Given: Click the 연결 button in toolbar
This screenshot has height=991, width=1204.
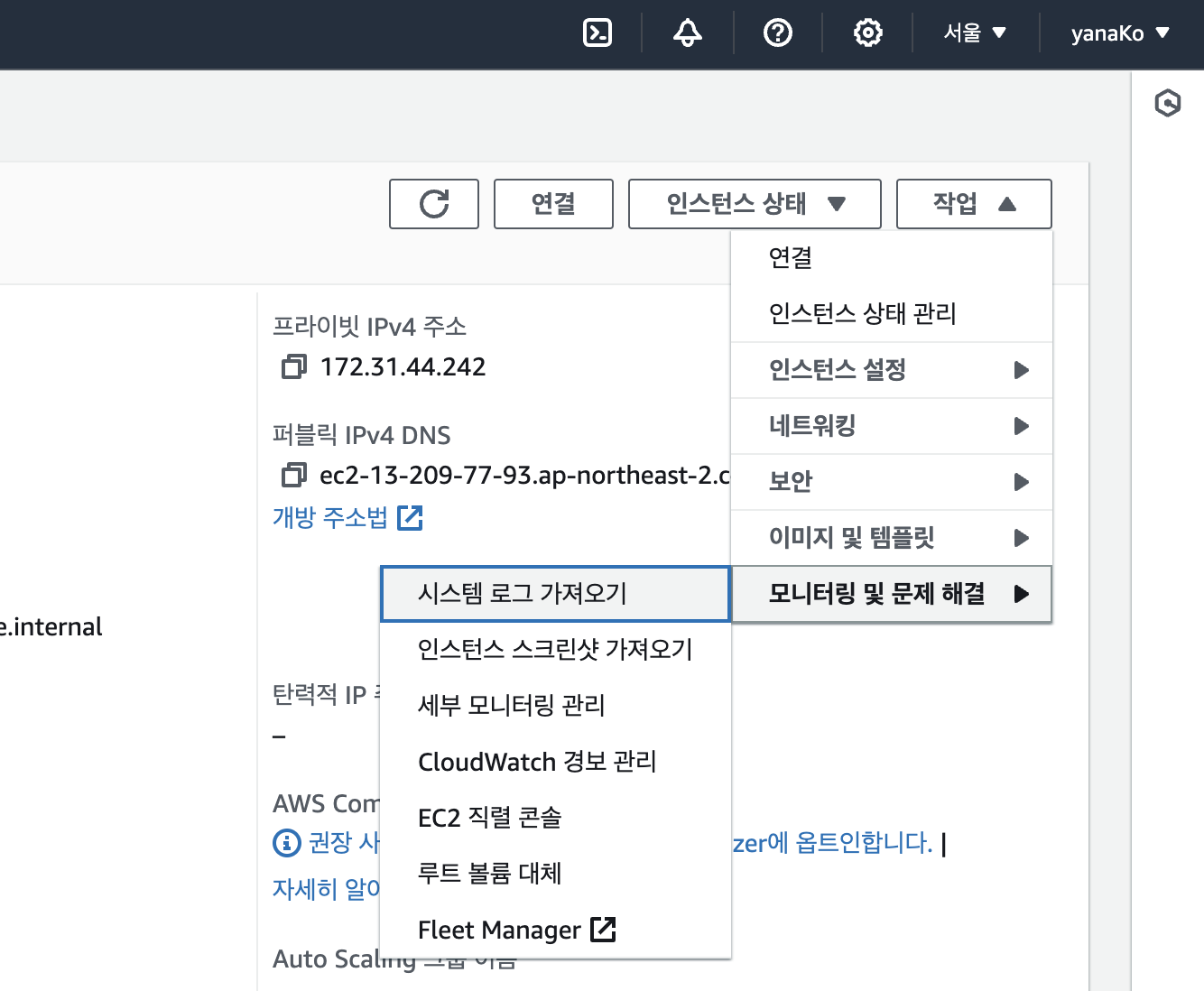Looking at the screenshot, I should click(553, 204).
